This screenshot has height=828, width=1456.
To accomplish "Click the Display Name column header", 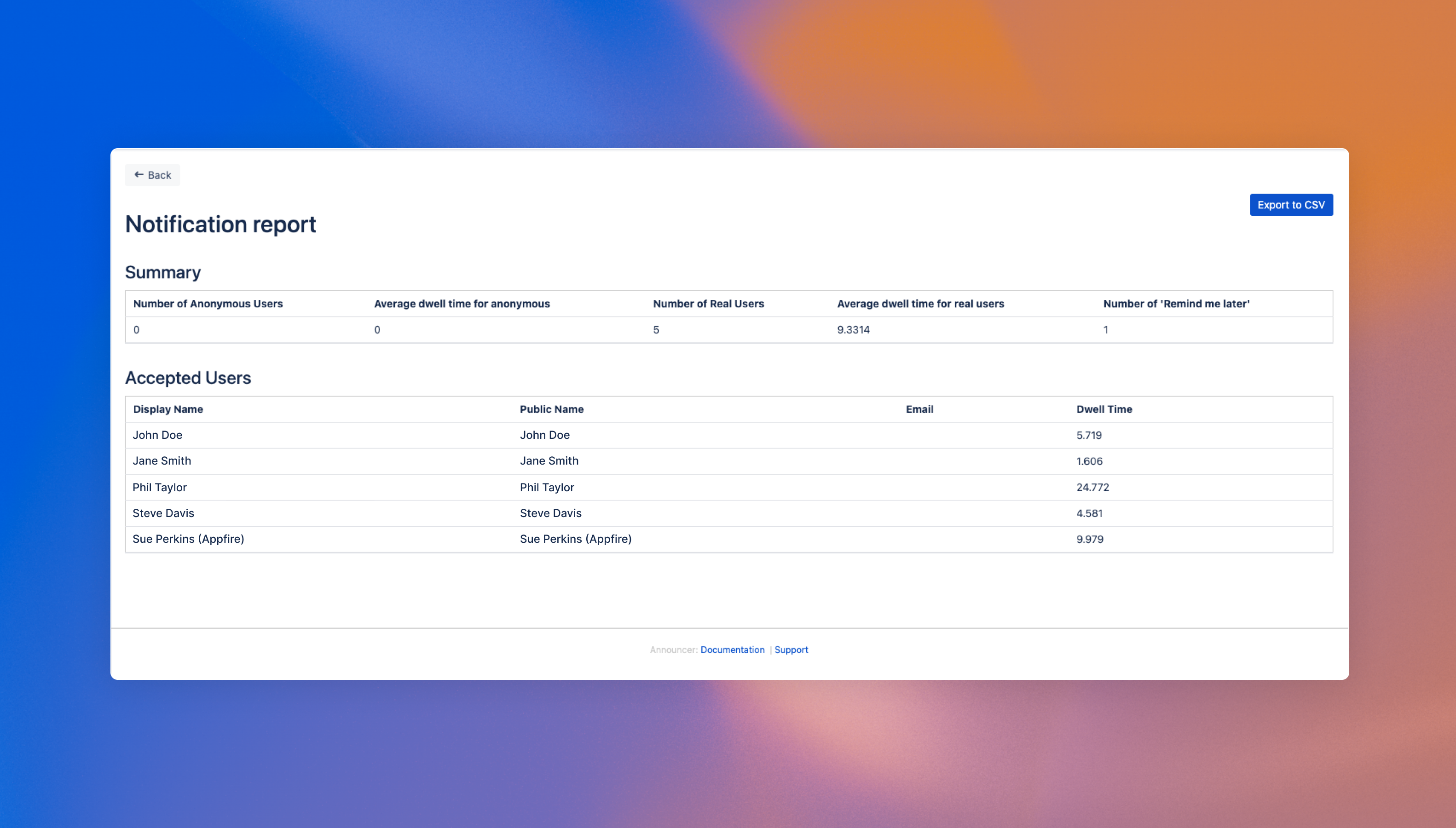I will (168, 409).
